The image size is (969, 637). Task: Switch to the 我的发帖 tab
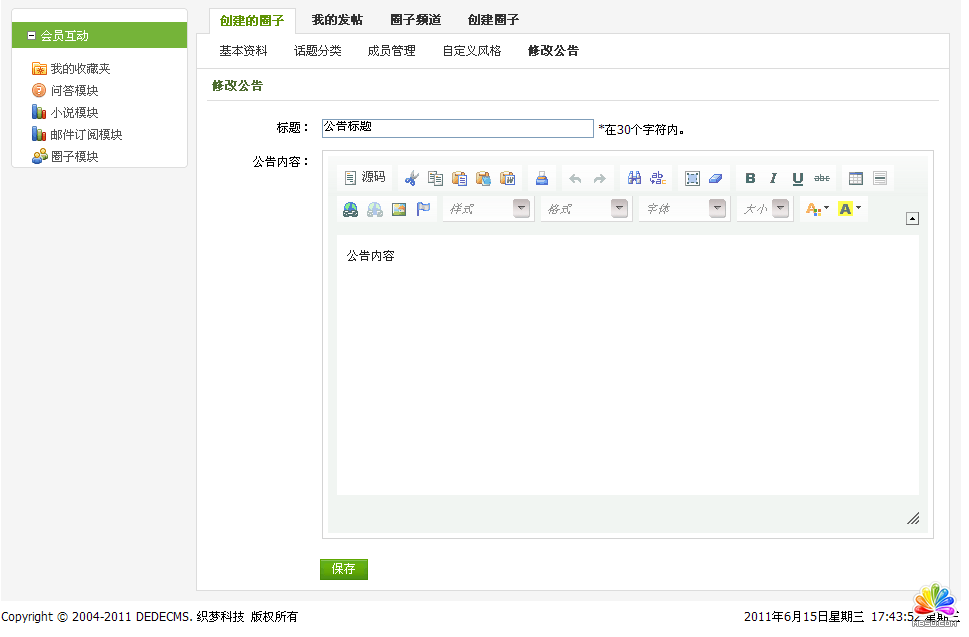[x=337, y=20]
